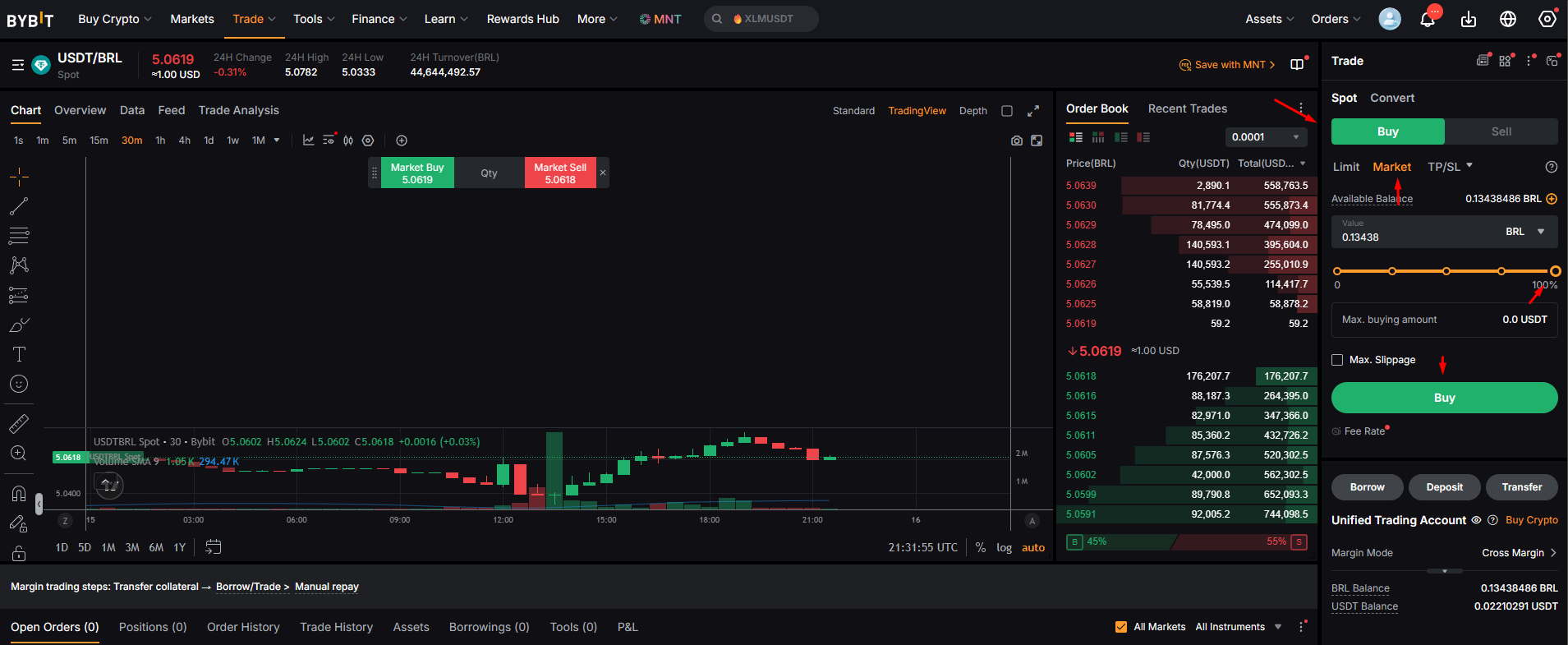Viewport: 1568px width, 645px height.
Task: Toggle the chart layout square icon
Action: (x=1007, y=111)
